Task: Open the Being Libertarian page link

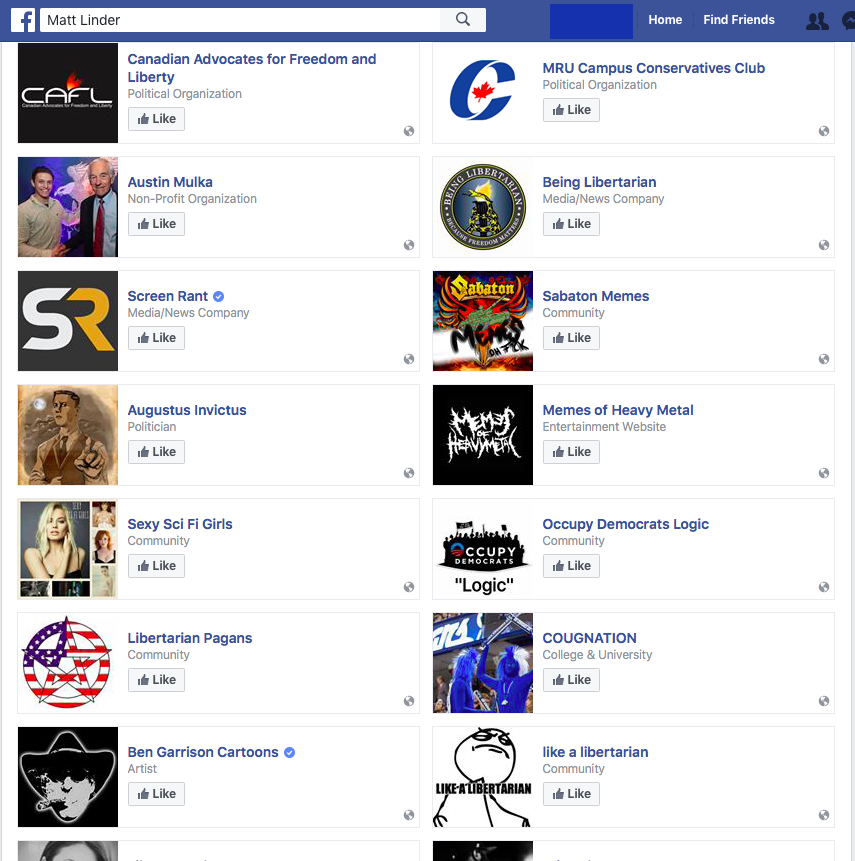Action: (599, 182)
